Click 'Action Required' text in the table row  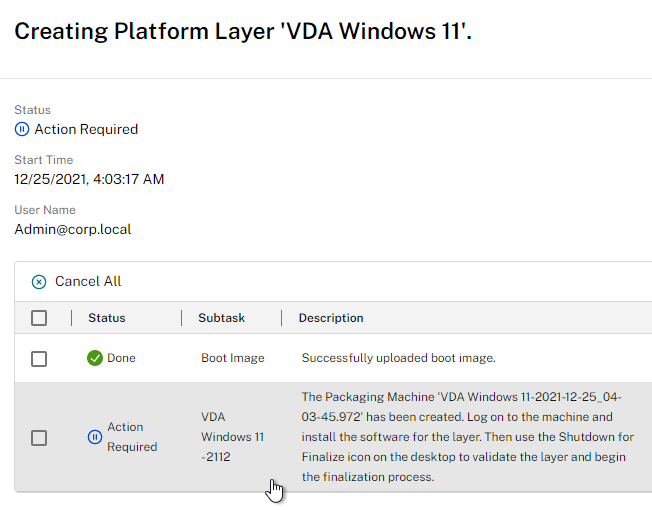pyautogui.click(x=132, y=437)
